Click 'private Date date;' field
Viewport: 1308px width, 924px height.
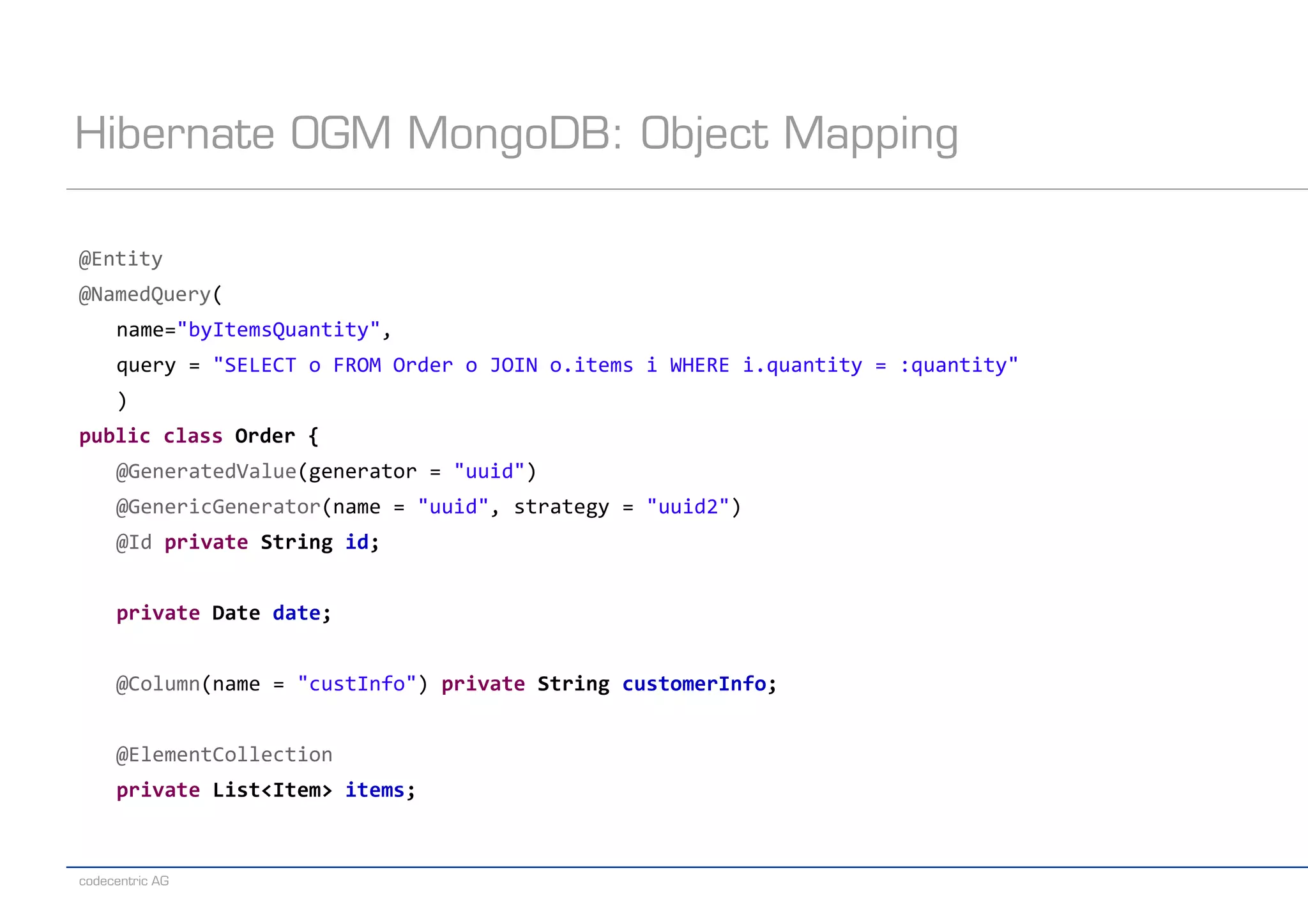pyautogui.click(x=224, y=613)
